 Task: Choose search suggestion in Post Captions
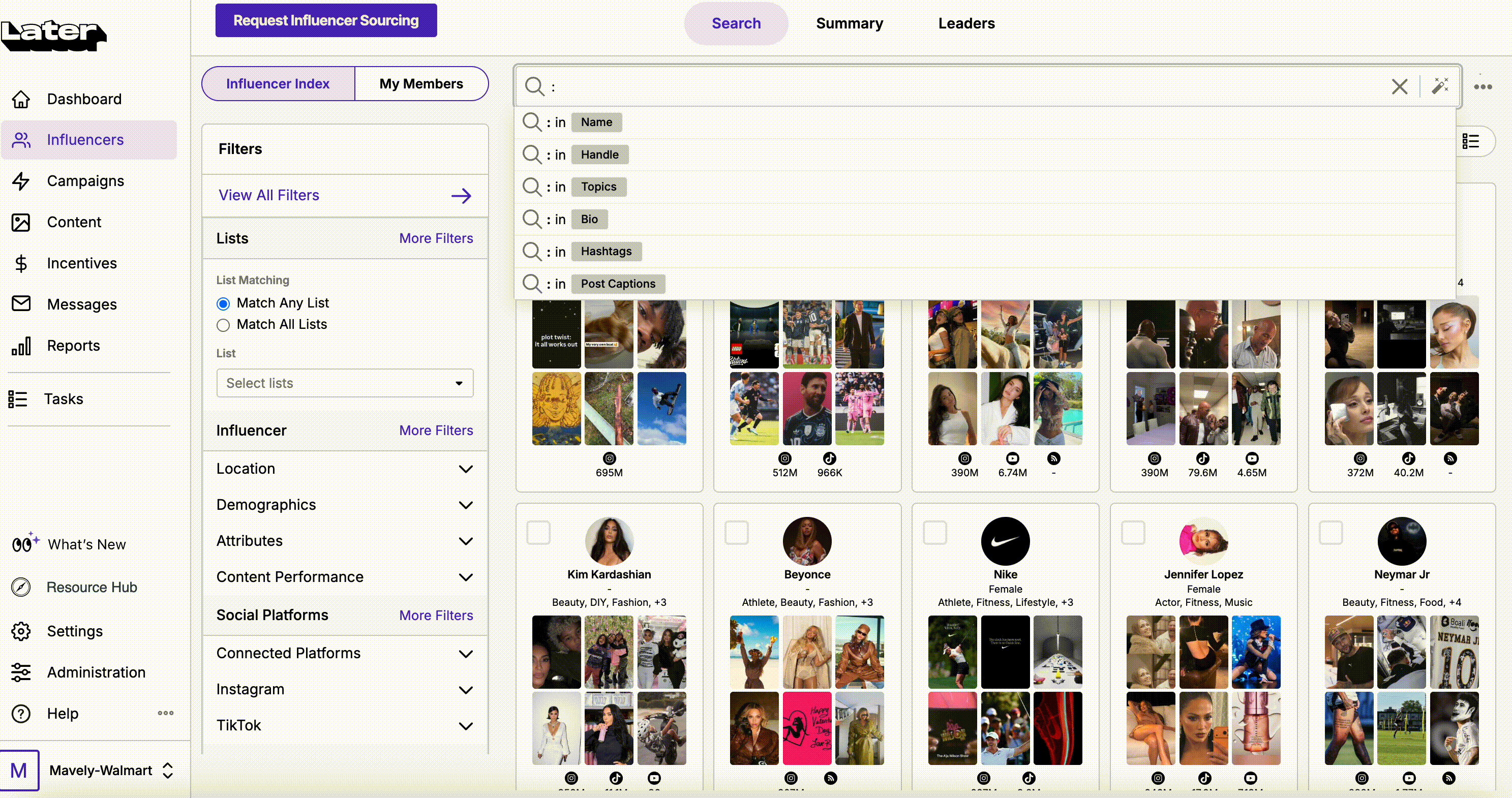point(985,284)
